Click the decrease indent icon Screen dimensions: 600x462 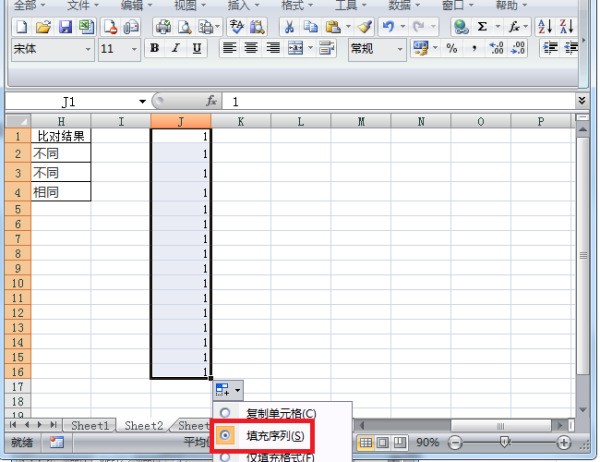tap(550, 49)
